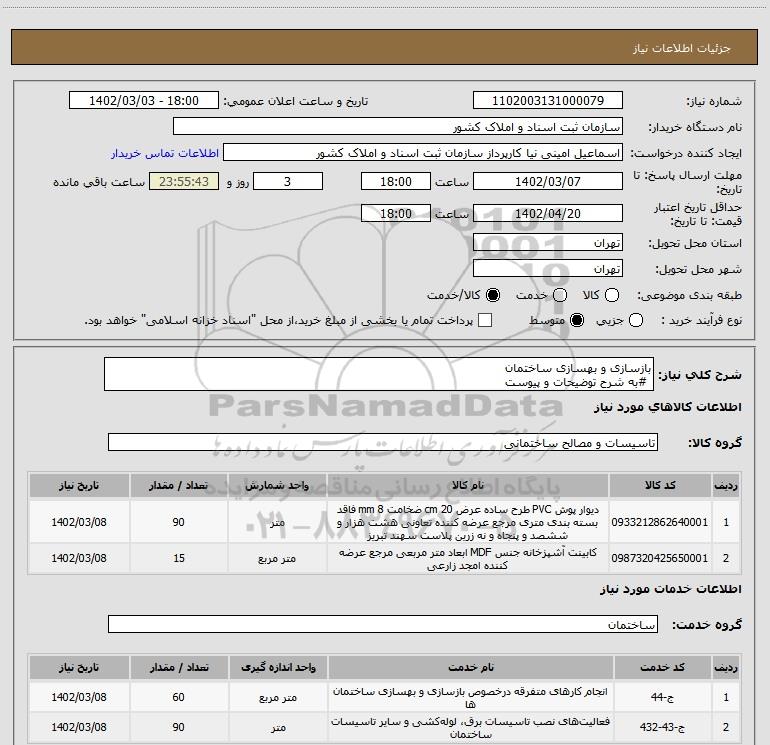The height and width of the screenshot is (745, 770).
Task: Click the remaining days field showing 3
Action: point(288,181)
